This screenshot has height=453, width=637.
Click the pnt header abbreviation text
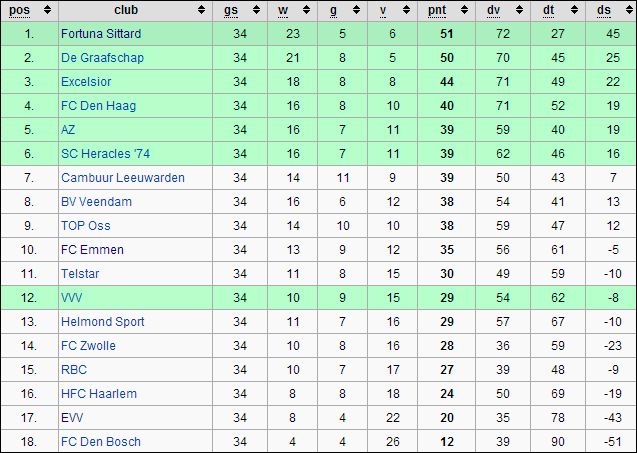coord(437,10)
